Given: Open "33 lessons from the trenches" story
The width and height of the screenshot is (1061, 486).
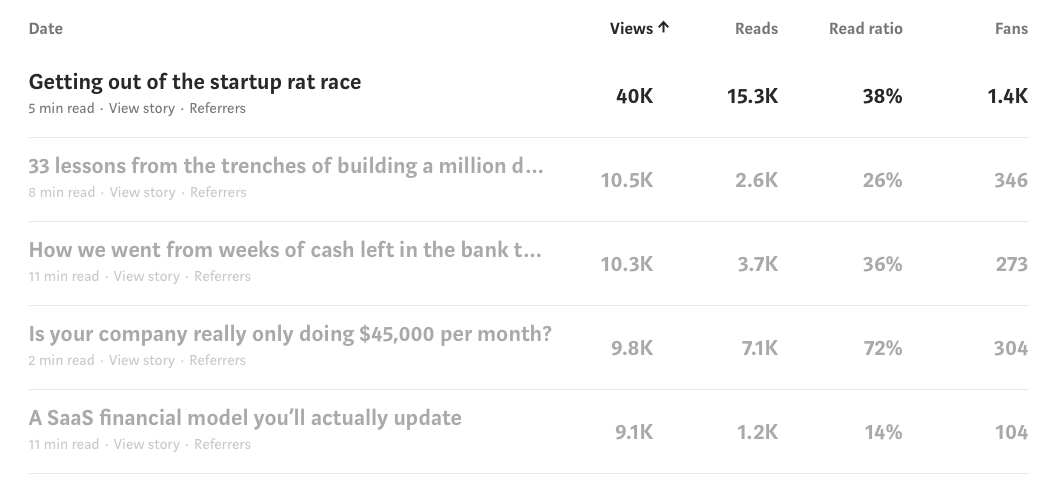Looking at the screenshot, I should 286,166.
